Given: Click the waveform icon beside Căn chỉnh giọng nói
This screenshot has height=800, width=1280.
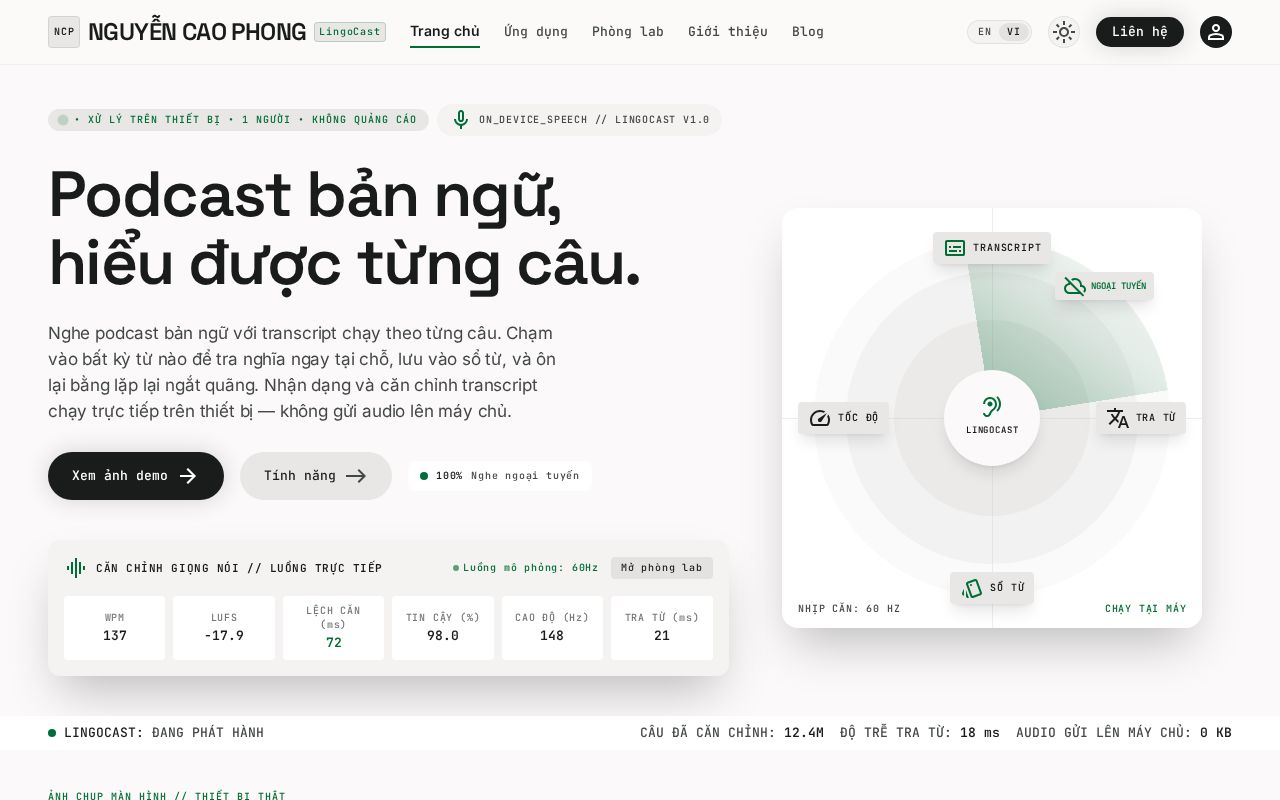Looking at the screenshot, I should [x=76, y=568].
